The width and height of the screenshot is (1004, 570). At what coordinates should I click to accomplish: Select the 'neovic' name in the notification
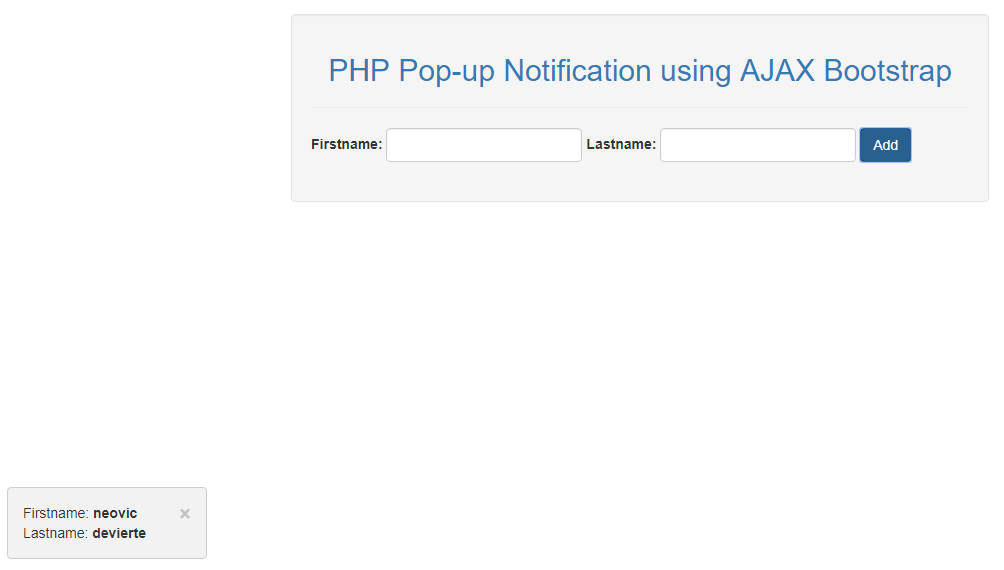(x=115, y=513)
